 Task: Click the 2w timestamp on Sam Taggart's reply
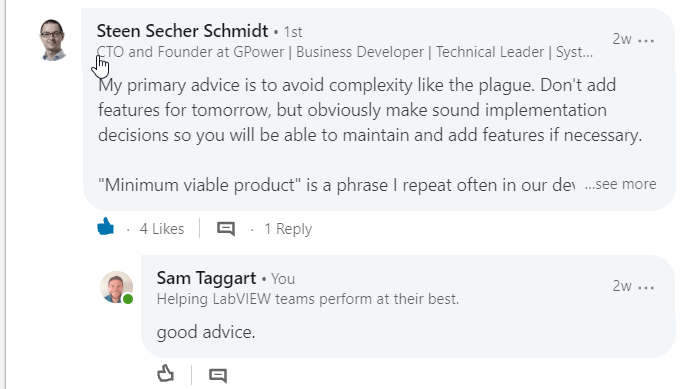pyautogui.click(x=621, y=286)
